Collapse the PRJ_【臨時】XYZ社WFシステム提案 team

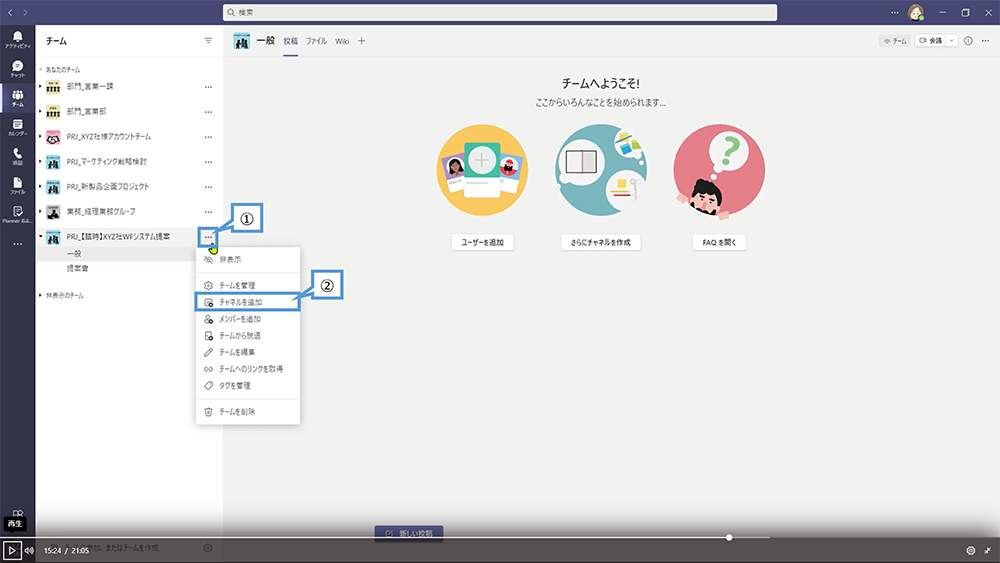pyautogui.click(x=40, y=237)
